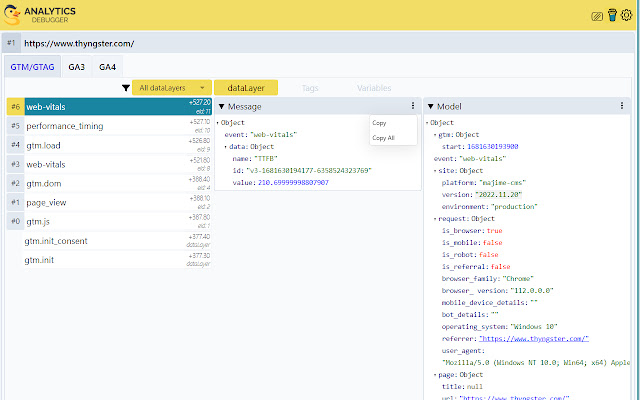Screen dimensions: 640x400
Task: Open settings via the gear icon
Action: (626, 15)
